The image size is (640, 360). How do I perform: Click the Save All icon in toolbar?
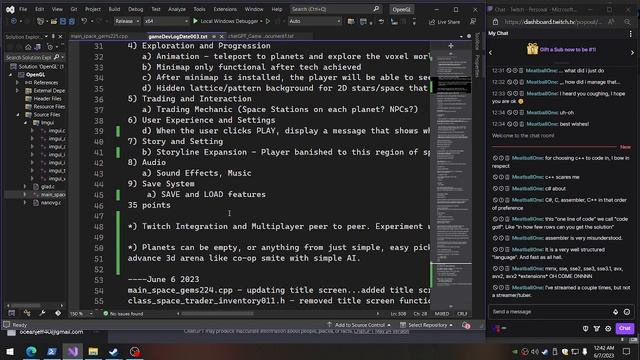click(72, 21)
